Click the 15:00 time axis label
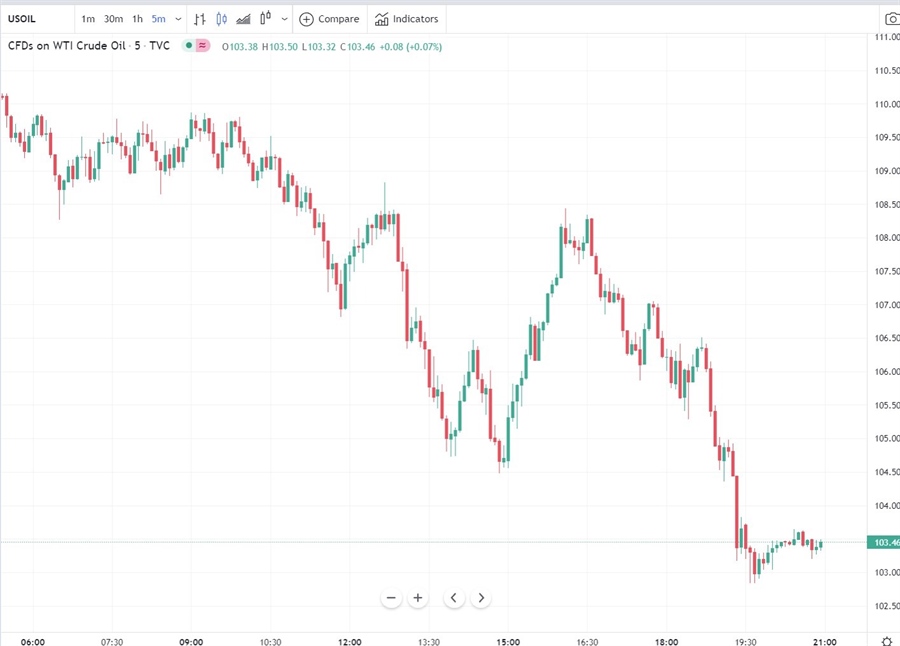900x646 pixels. 508,641
